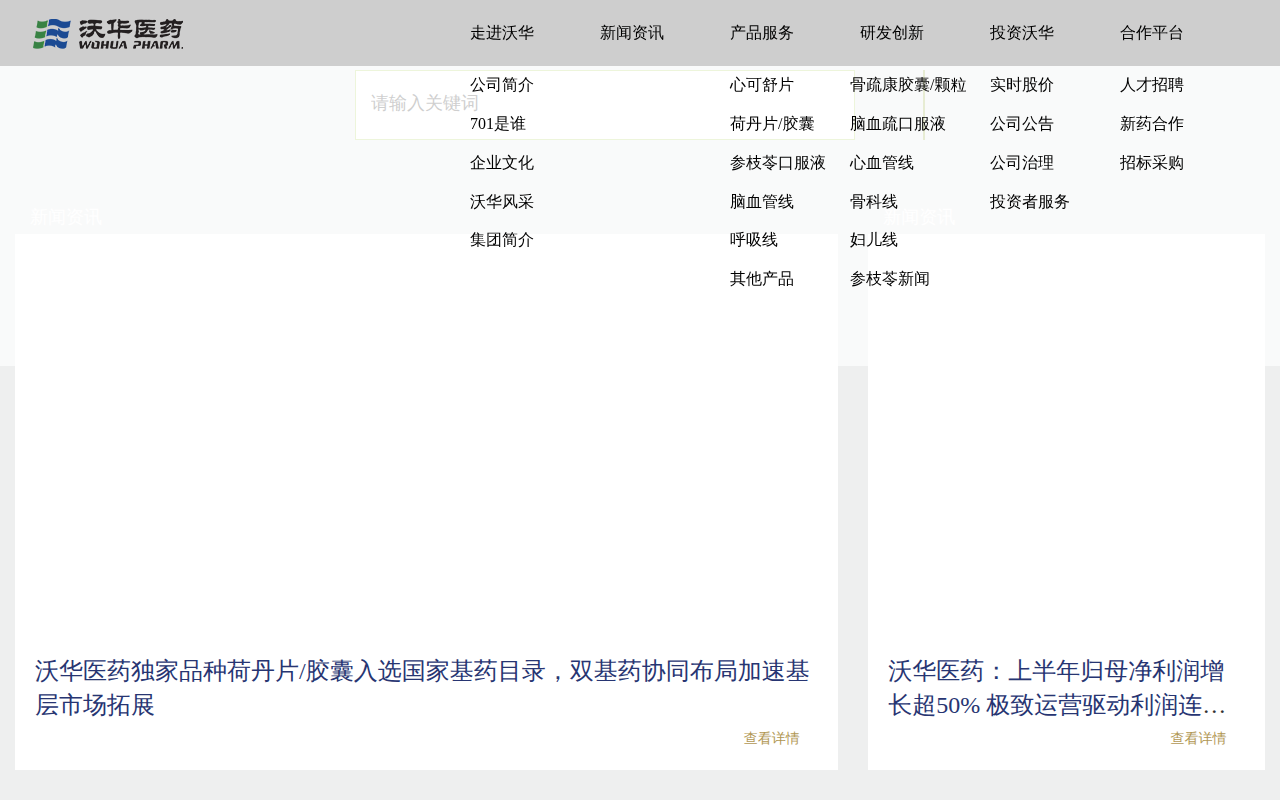Open the 上半年归母净利润增长超50% headline
The width and height of the screenshot is (1280, 800).
1057,688
